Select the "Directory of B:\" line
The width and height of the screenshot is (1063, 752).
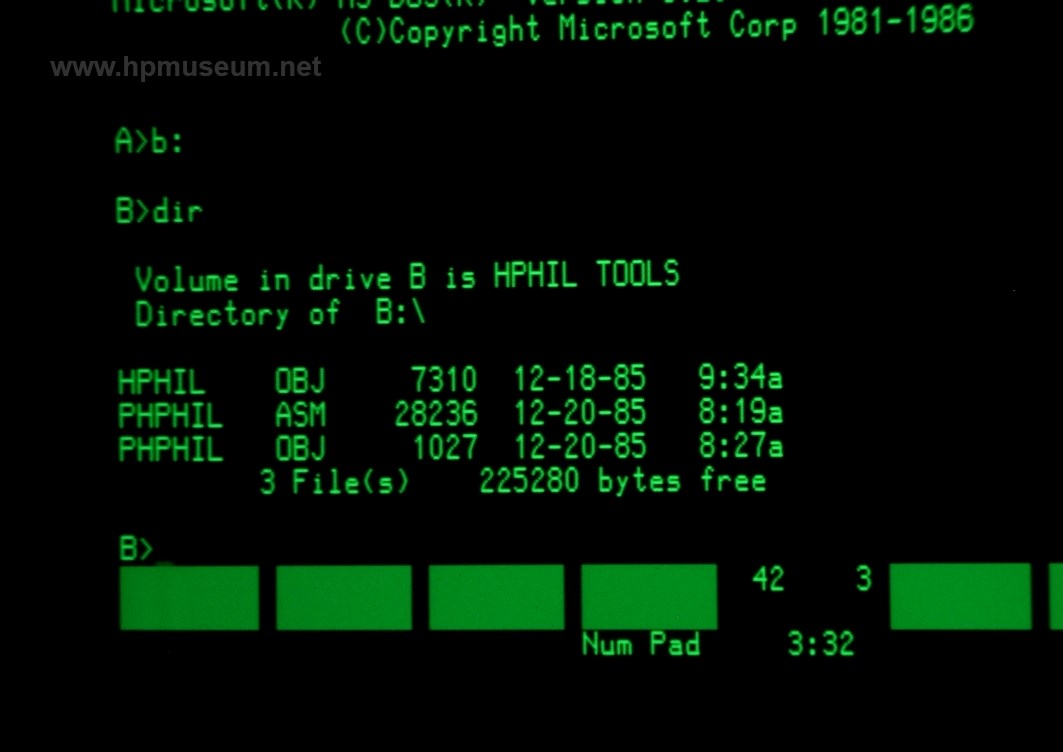tap(280, 314)
